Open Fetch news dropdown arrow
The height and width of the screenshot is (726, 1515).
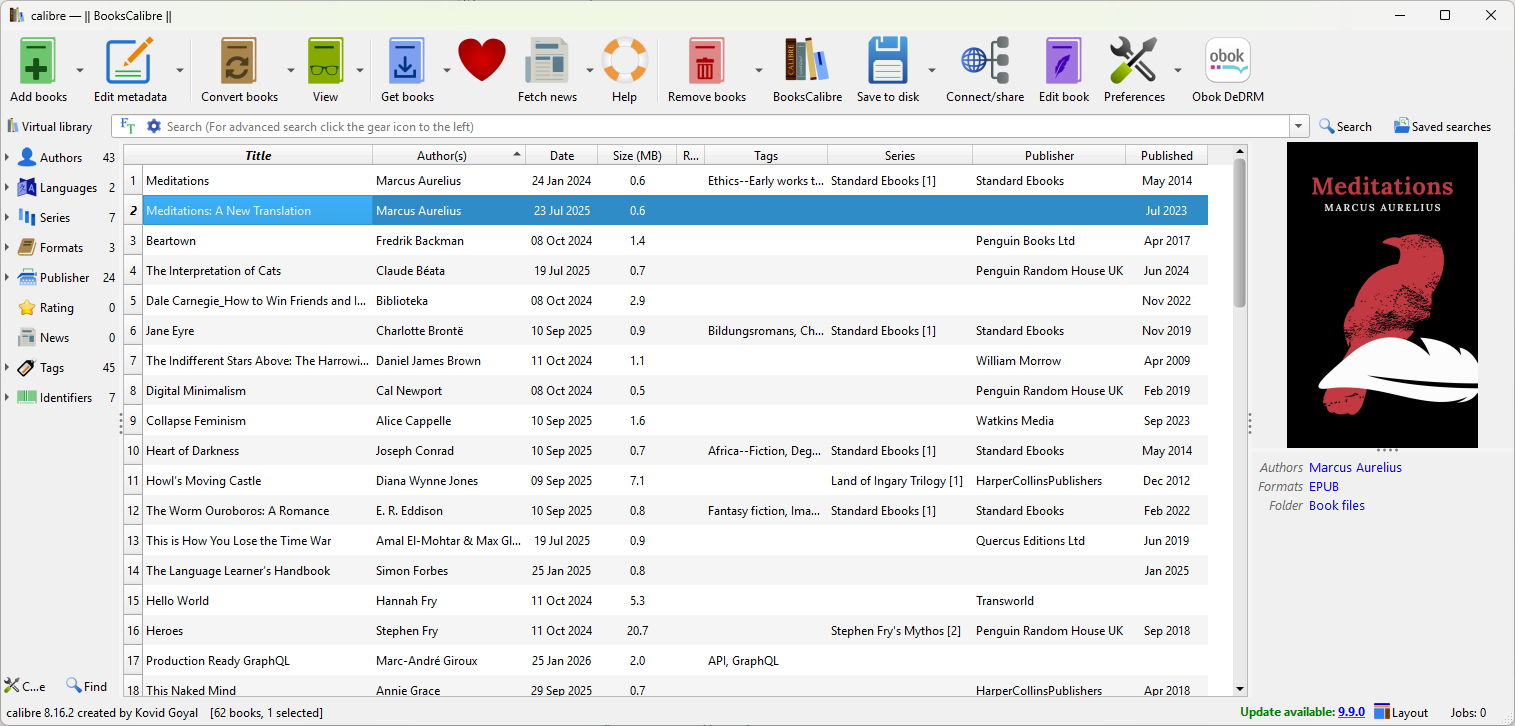[590, 70]
